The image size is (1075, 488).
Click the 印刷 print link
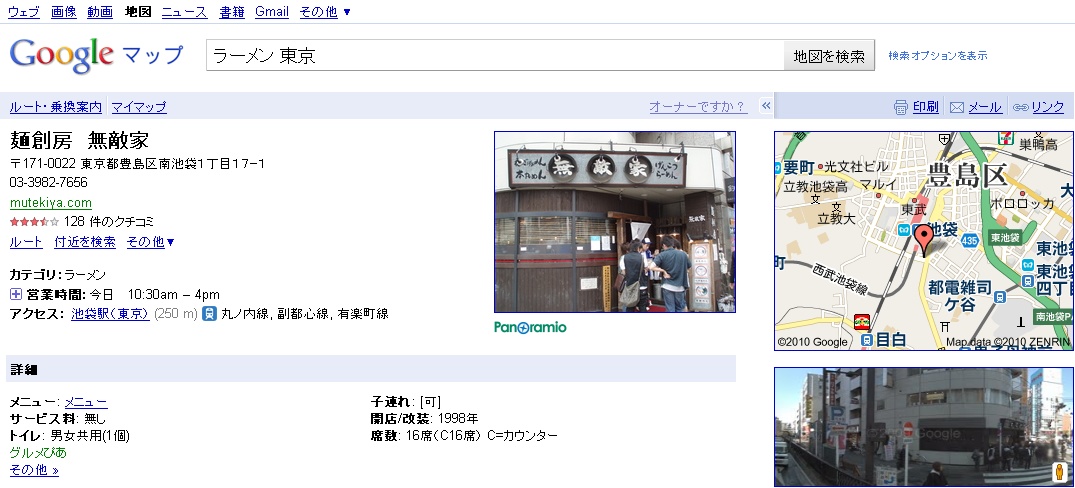926,107
